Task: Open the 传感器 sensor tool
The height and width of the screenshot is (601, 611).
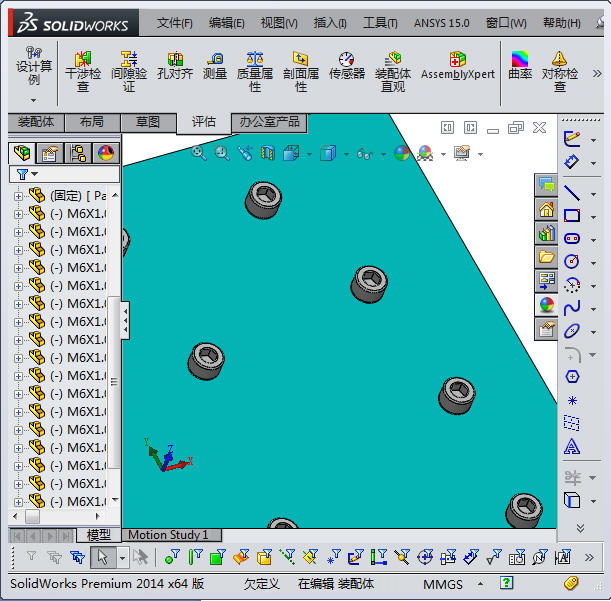Action: coord(346,66)
